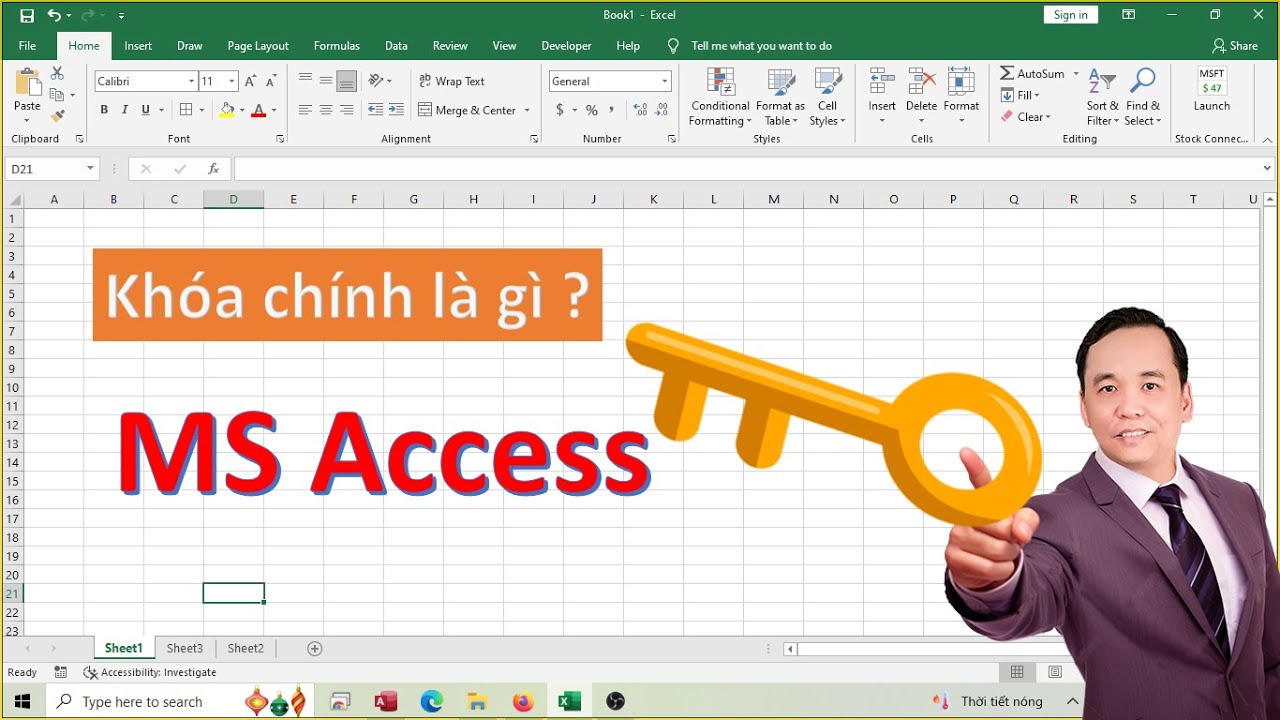
Task: Click Accounting Number Format dollar icon
Action: 560,110
